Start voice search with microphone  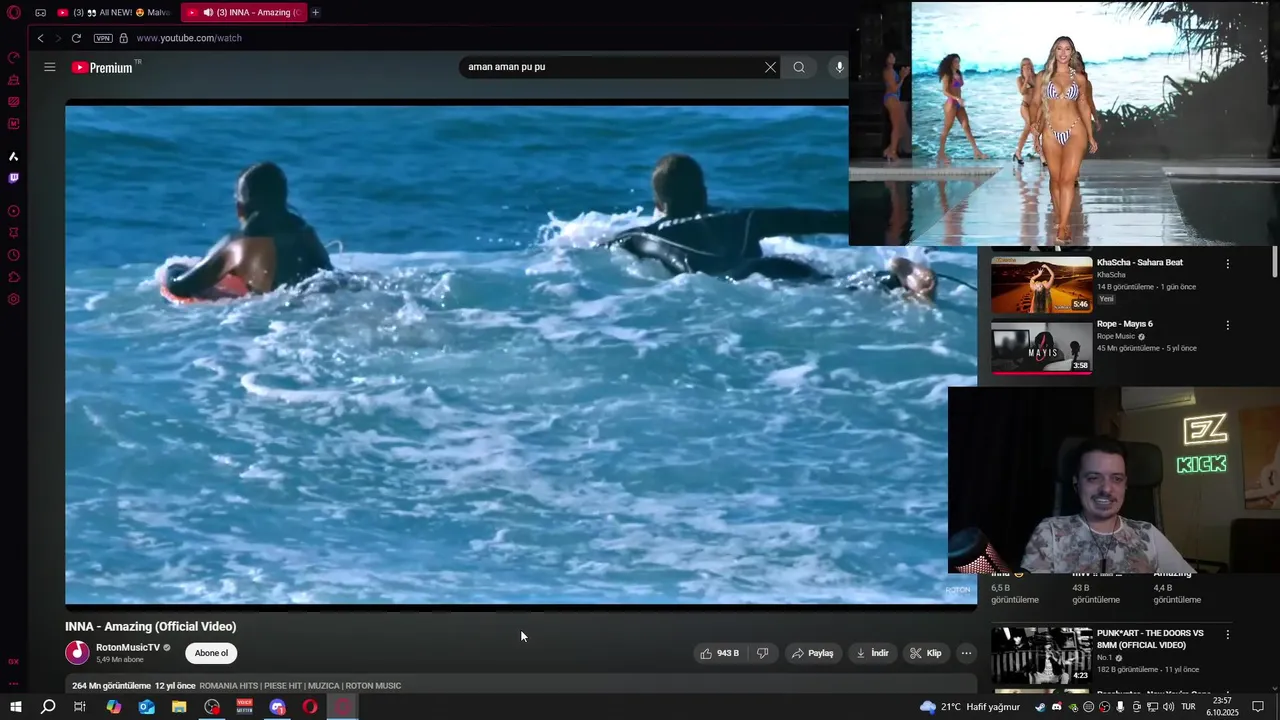[839, 67]
